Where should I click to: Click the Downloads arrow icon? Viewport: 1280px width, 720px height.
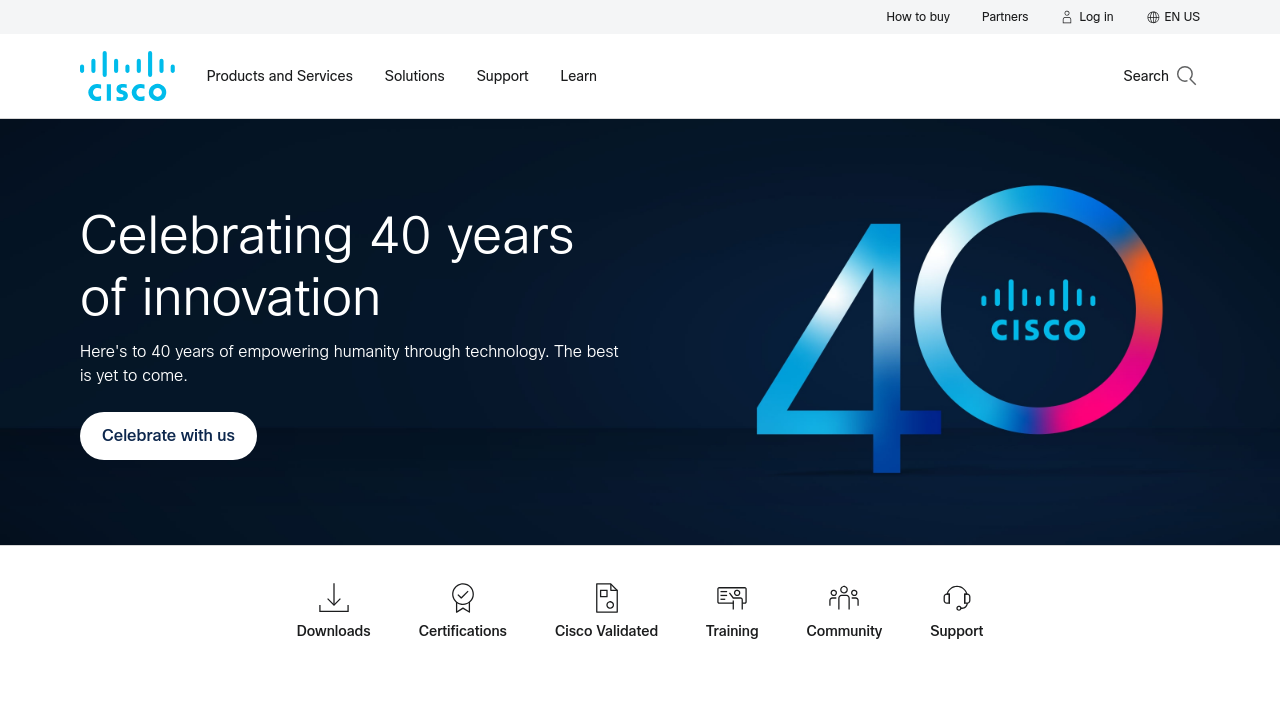click(x=334, y=598)
